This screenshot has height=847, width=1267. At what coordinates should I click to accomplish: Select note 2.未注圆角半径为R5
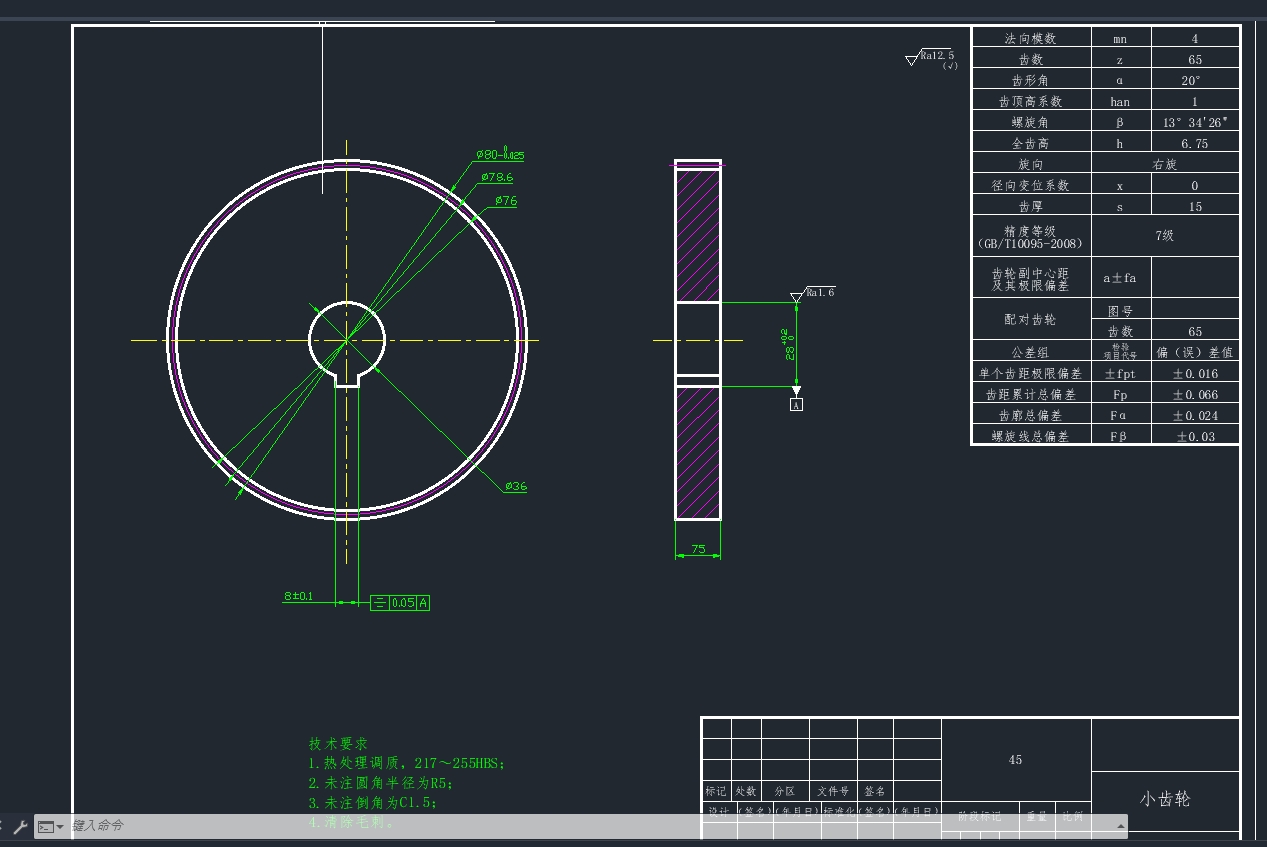tap(381, 783)
